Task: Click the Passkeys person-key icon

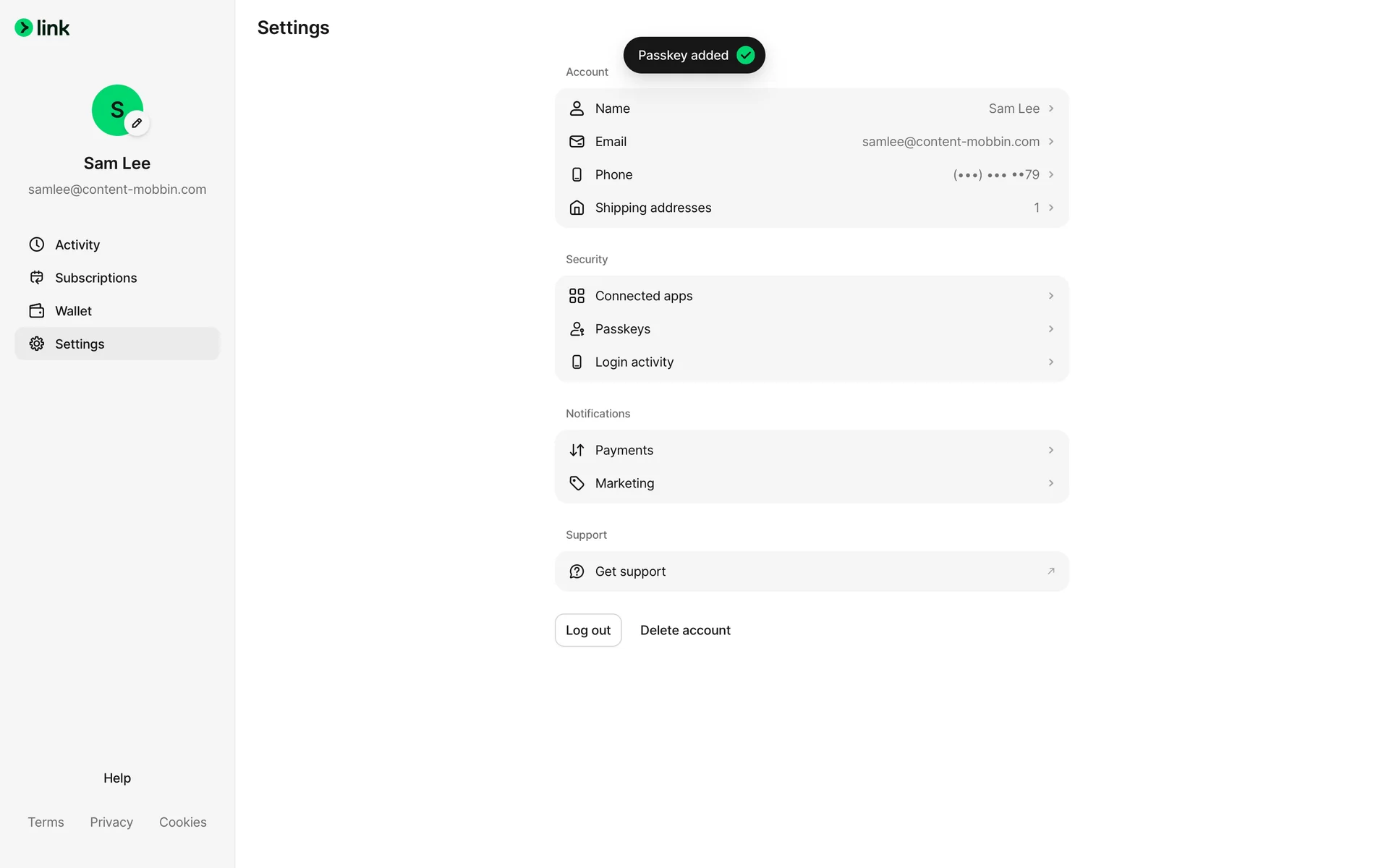Action: tap(577, 329)
